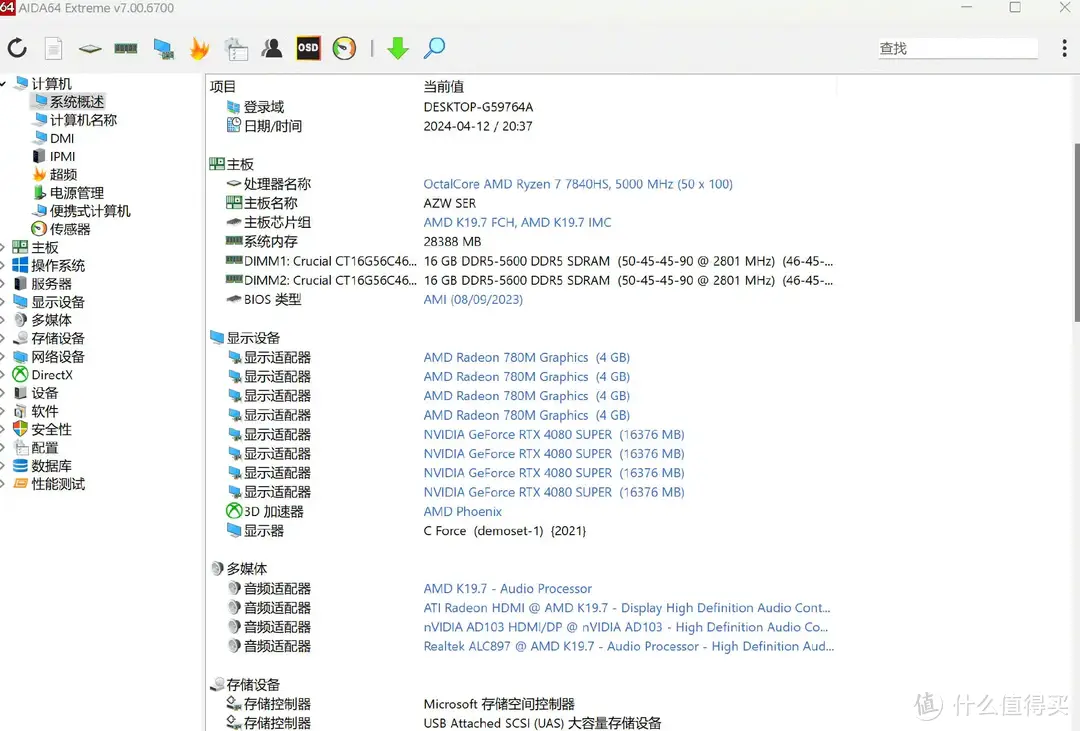Click the 项目 column header
This screenshot has width=1080, height=731.
tap(222, 86)
